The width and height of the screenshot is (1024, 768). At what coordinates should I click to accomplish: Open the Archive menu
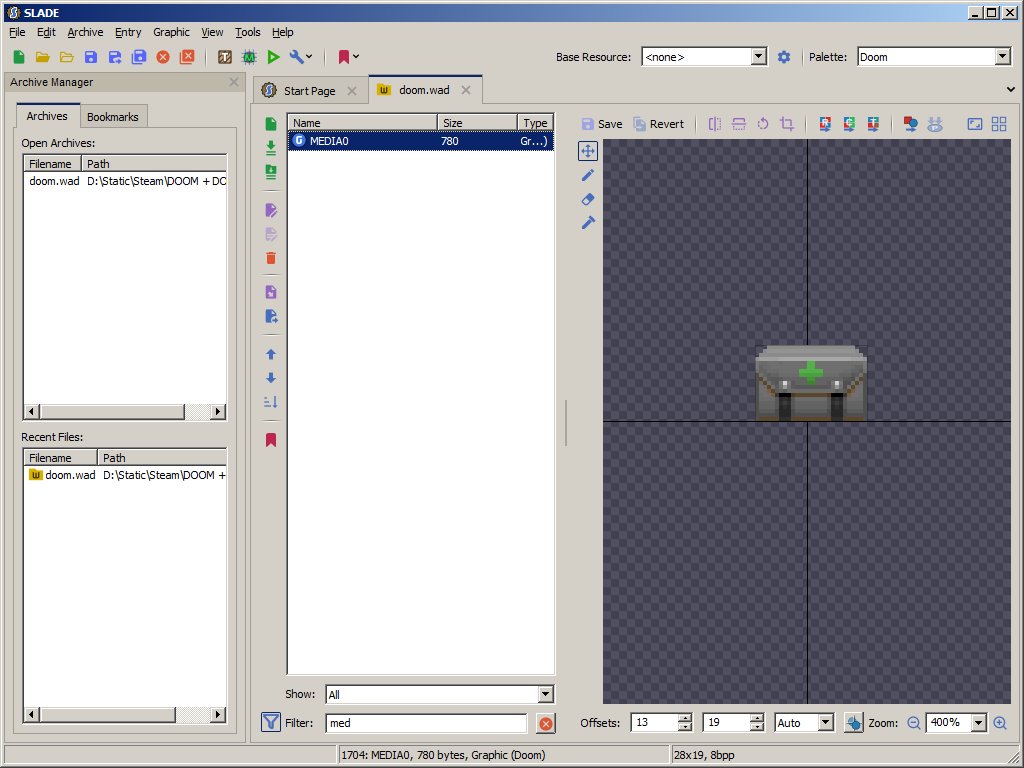point(85,32)
